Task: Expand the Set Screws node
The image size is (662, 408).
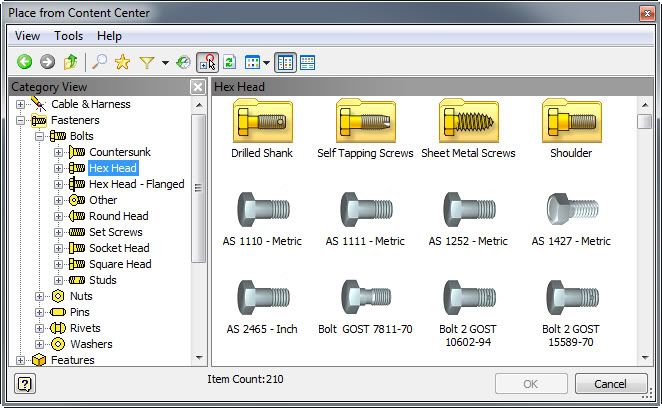Action: [58, 232]
